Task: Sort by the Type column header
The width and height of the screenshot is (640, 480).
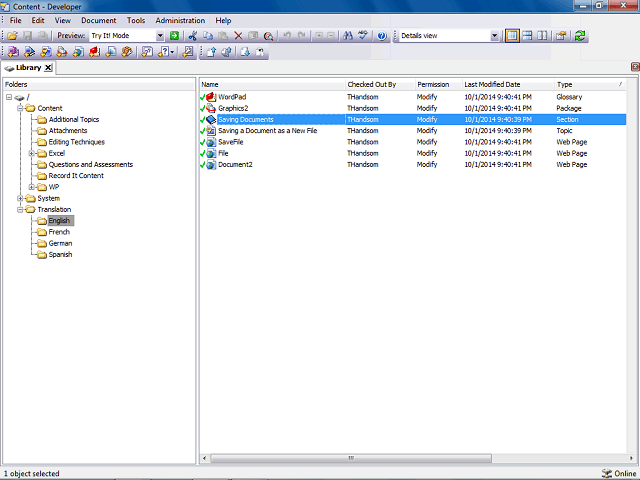Action: click(x=590, y=84)
